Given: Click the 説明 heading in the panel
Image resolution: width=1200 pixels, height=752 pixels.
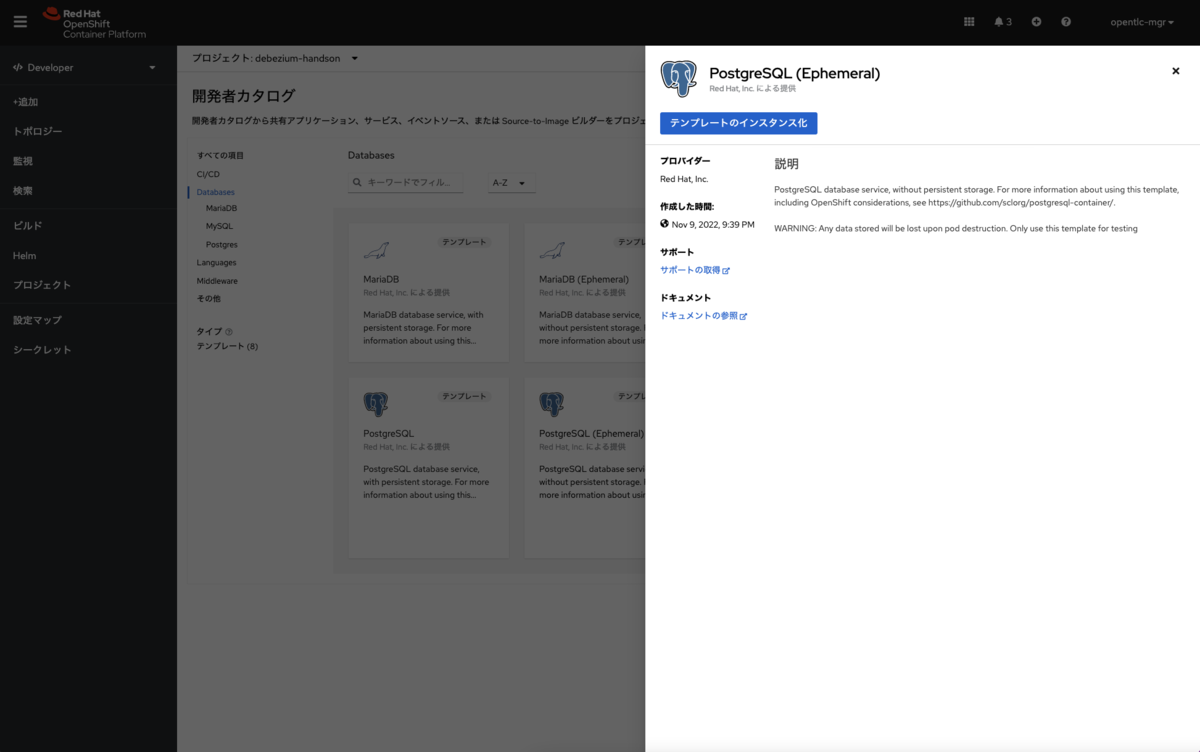Looking at the screenshot, I should (x=786, y=163).
